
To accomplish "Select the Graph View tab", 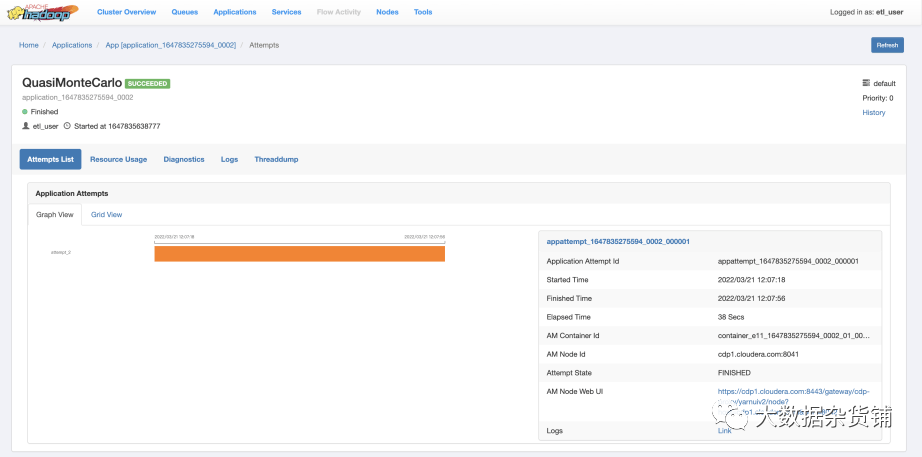I will click(x=55, y=215).
